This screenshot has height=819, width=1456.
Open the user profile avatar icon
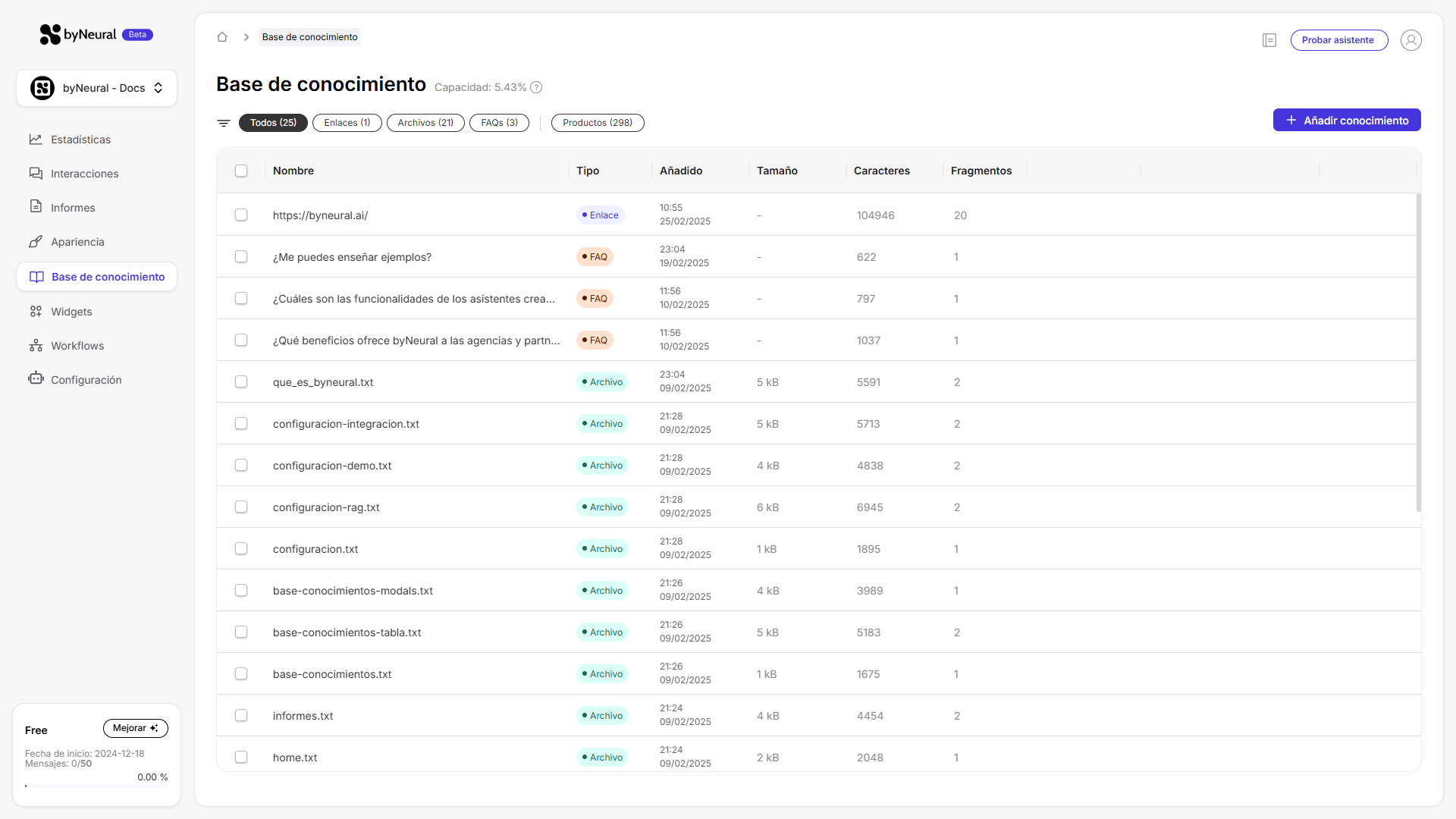pyautogui.click(x=1411, y=40)
